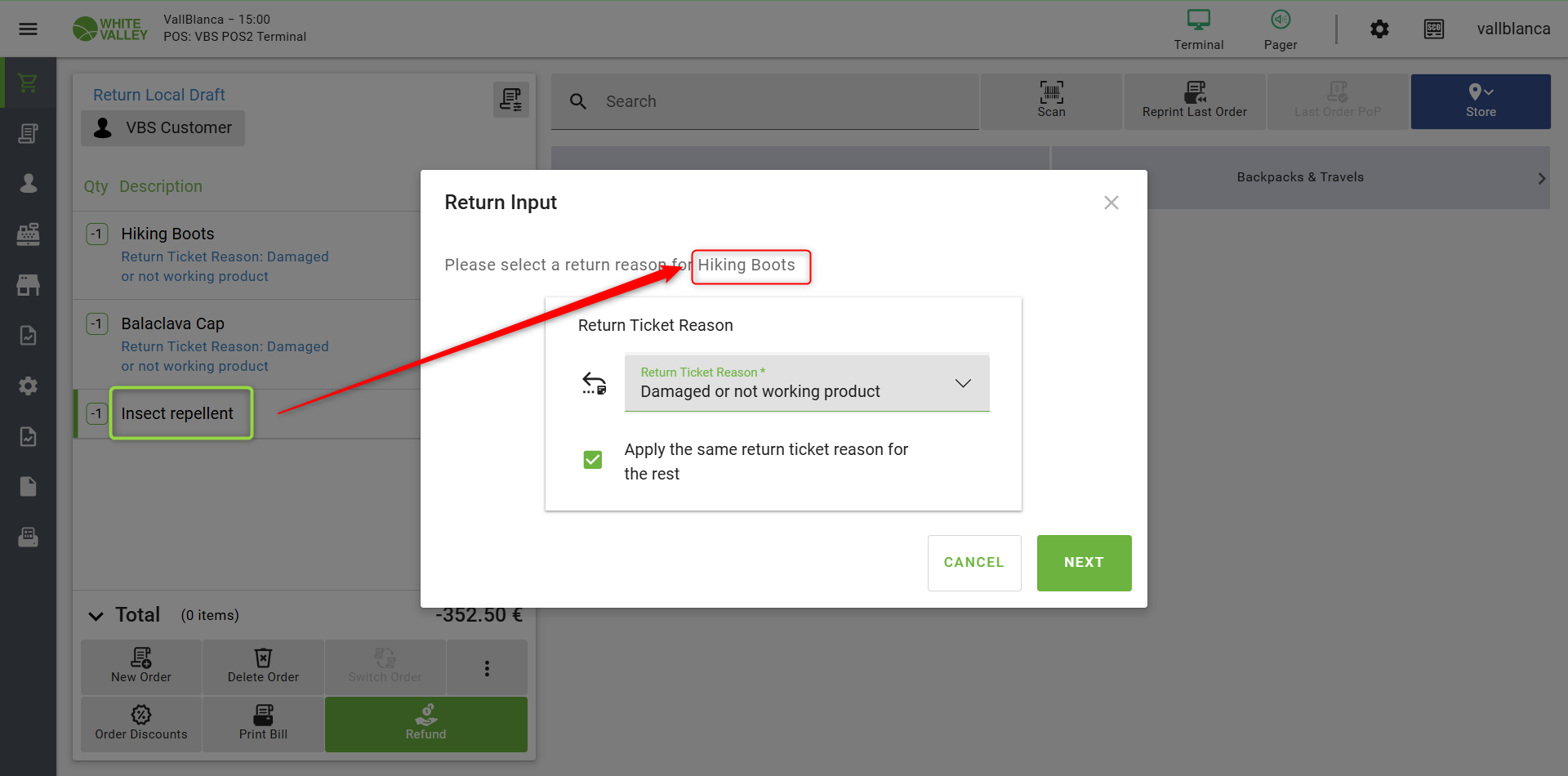Select the Backpacks & Travels category tab
This screenshot has width=1568, height=776.
point(1300,177)
